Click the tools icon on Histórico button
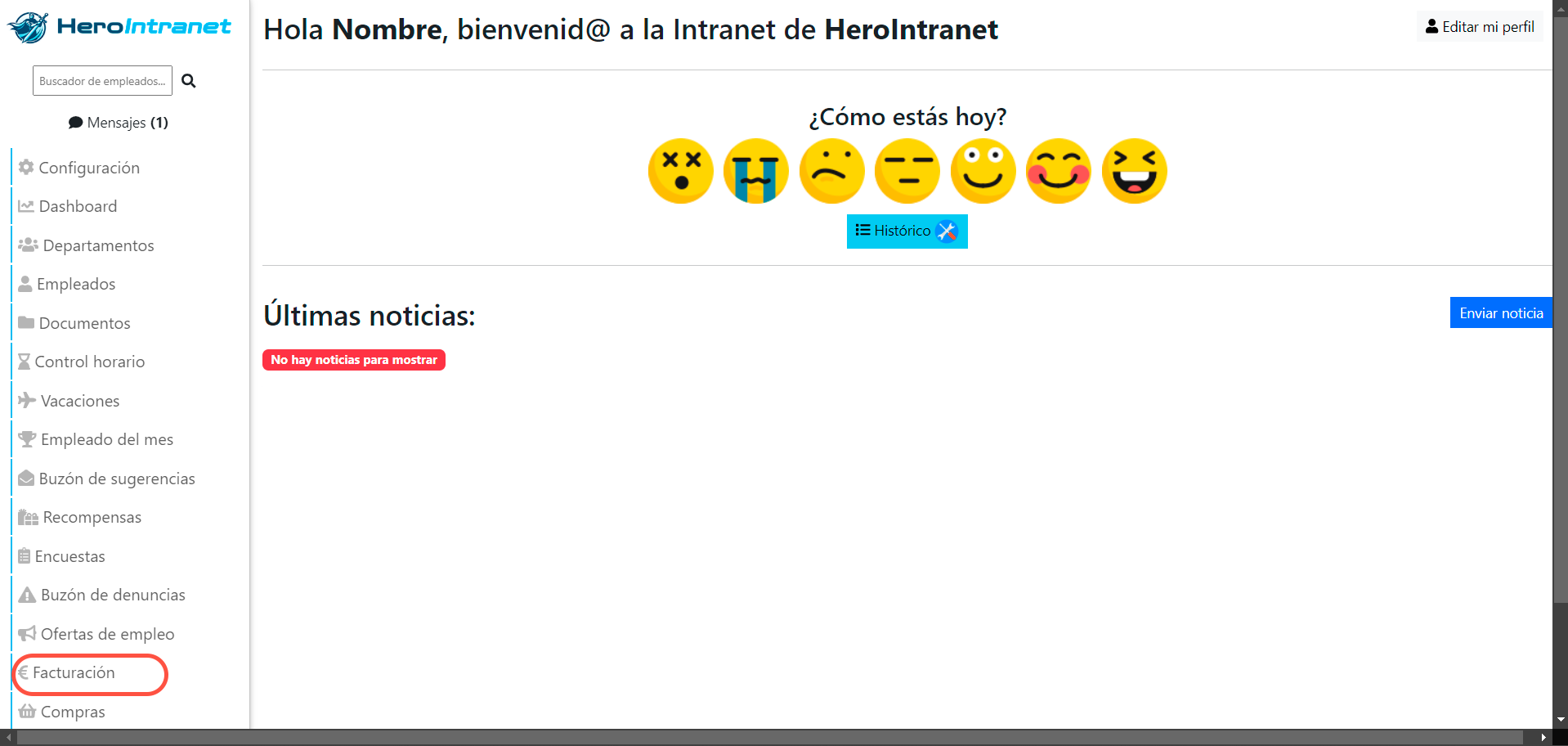The width and height of the screenshot is (1568, 746). [x=947, y=231]
